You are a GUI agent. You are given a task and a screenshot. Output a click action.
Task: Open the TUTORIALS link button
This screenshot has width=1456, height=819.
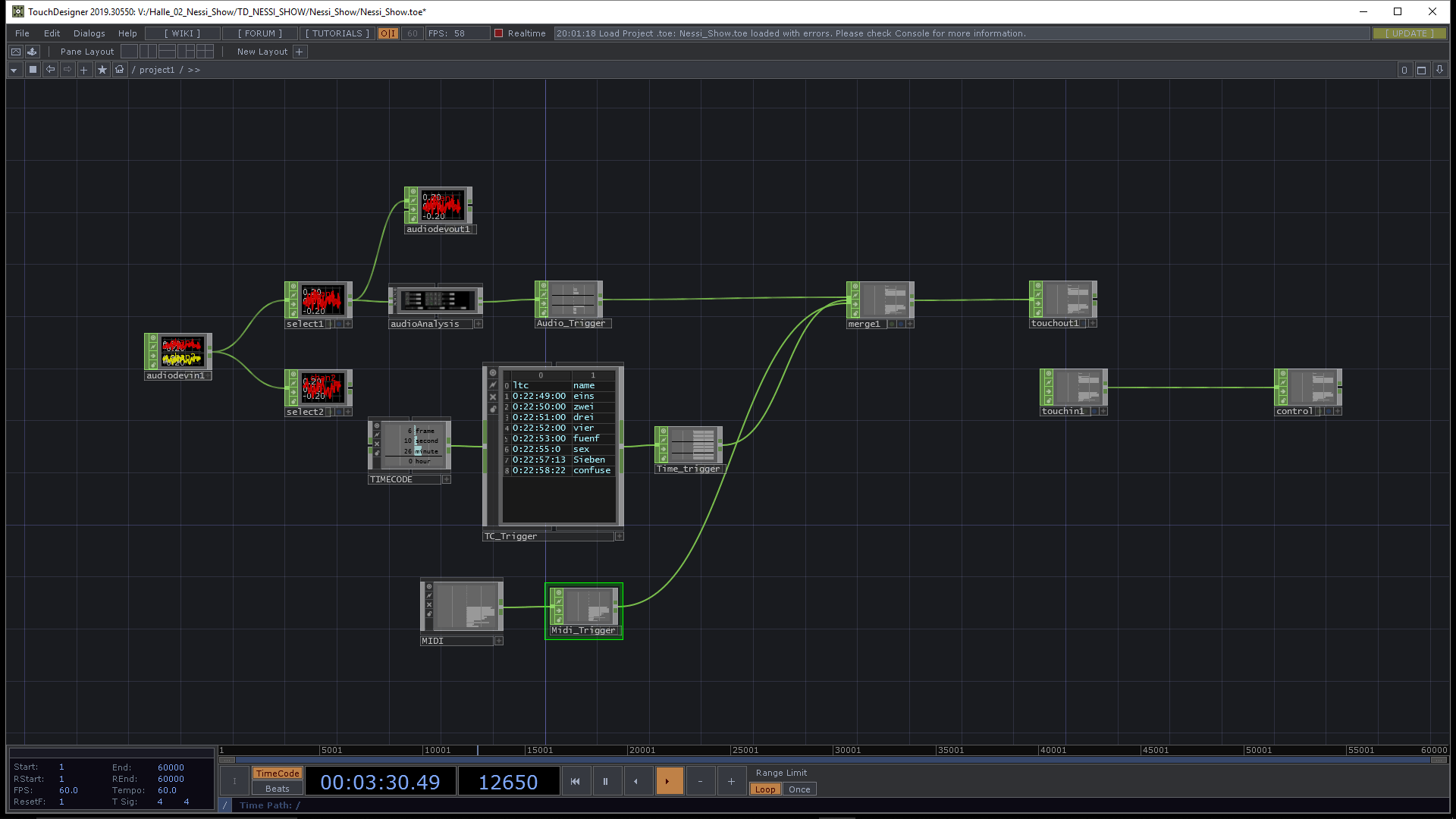337,33
